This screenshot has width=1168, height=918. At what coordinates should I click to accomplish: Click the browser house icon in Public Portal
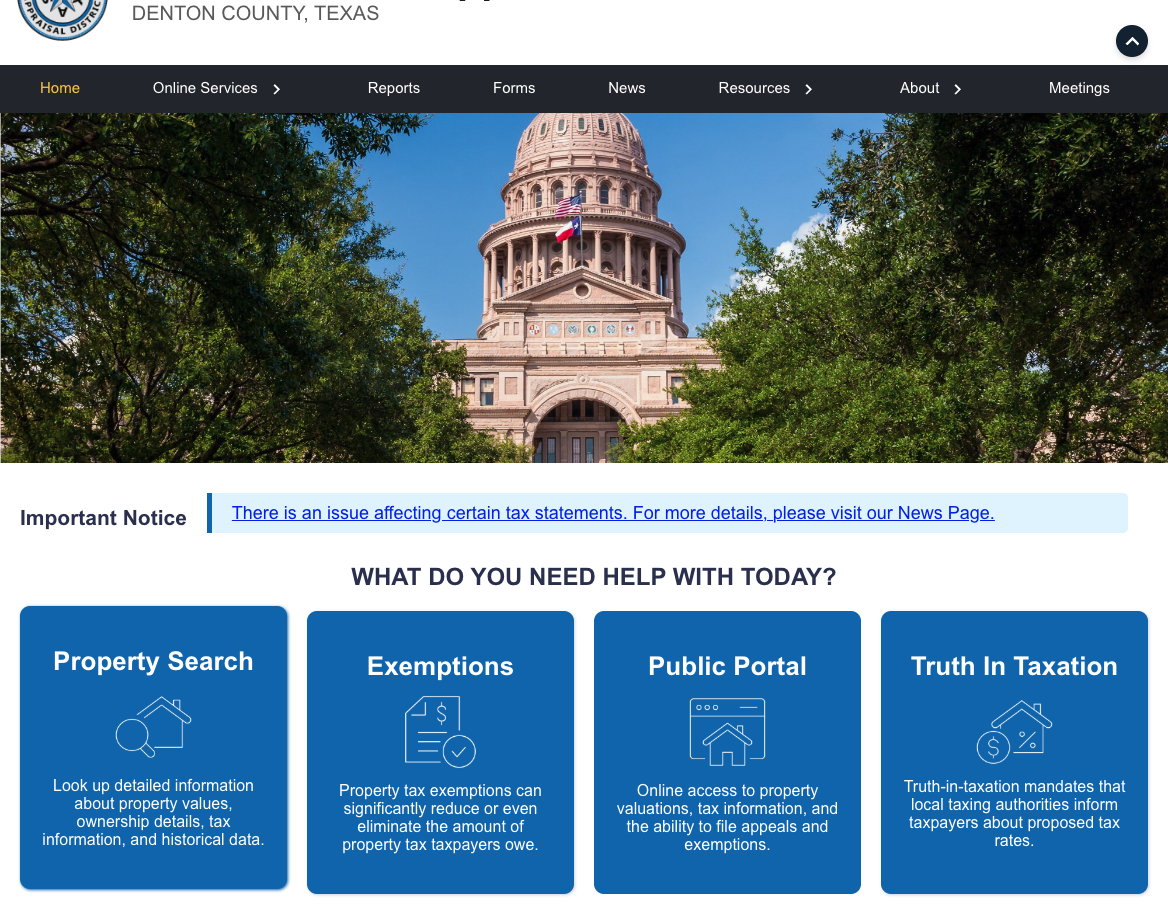tap(727, 732)
